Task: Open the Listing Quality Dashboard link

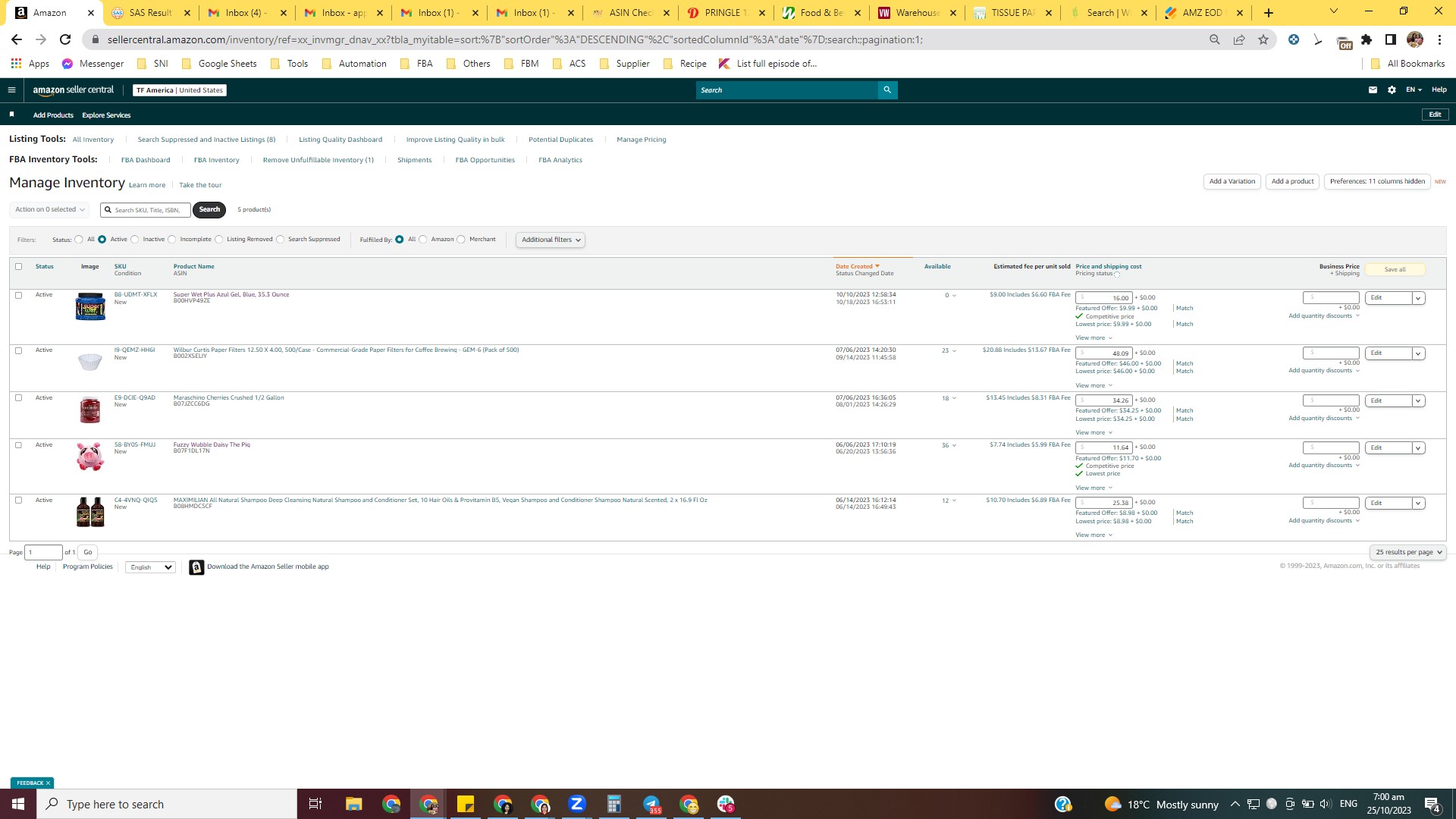Action: 340,140
